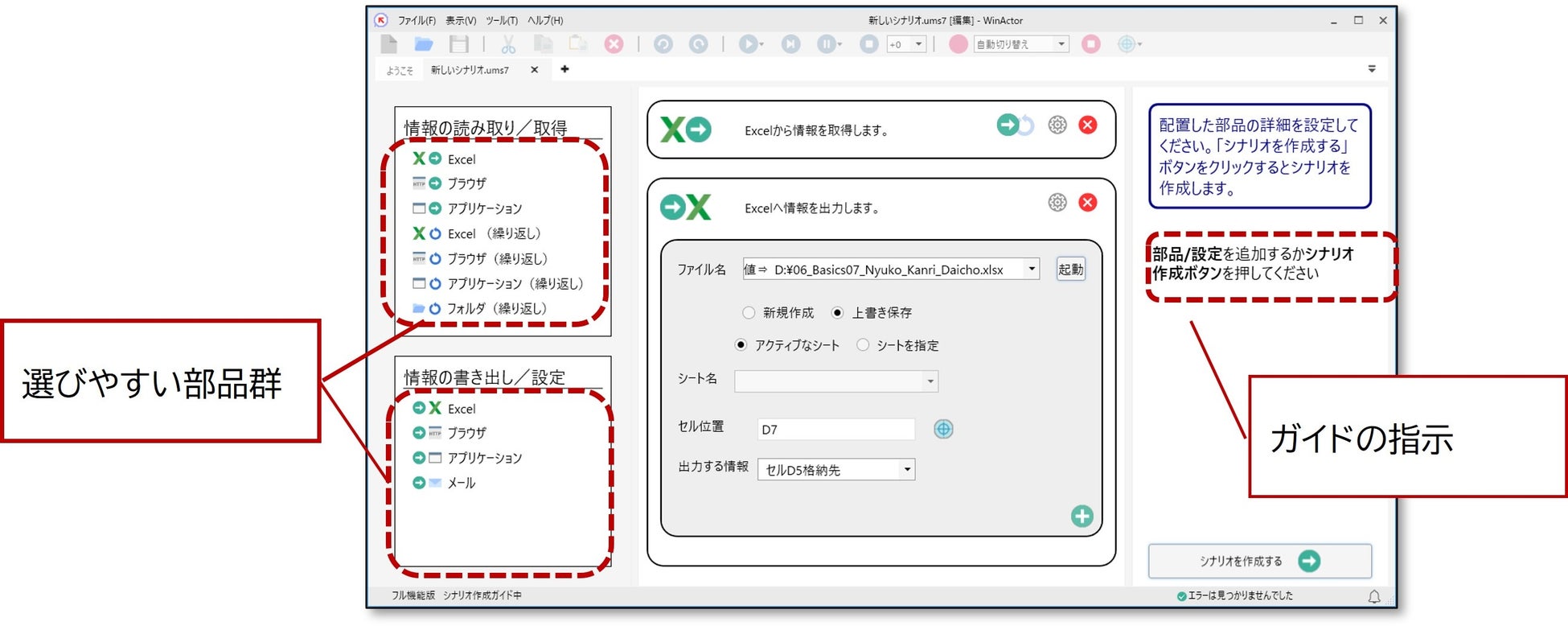Click the Open folder toolbar icon
Screen dimensions: 1568x626
tap(424, 44)
